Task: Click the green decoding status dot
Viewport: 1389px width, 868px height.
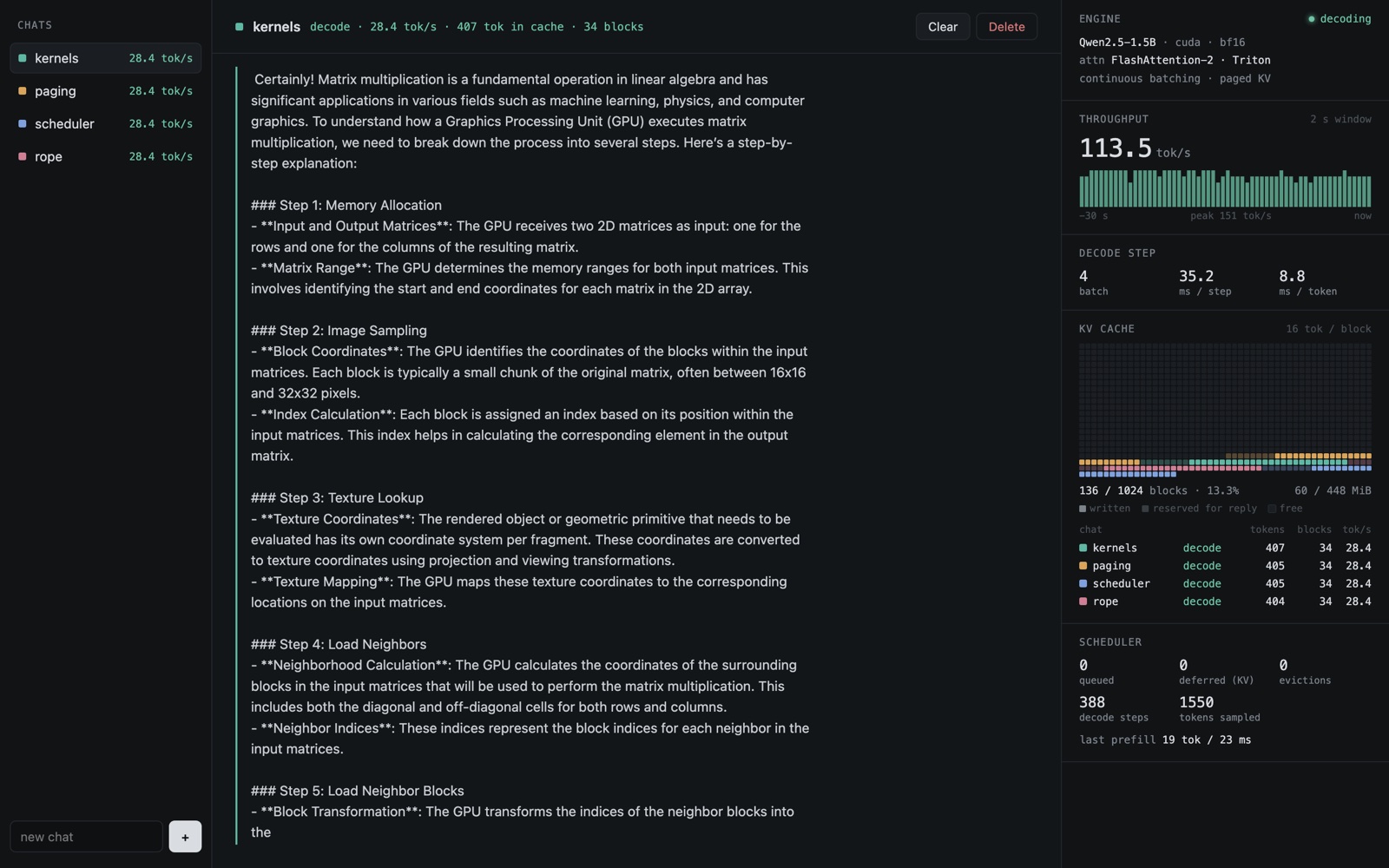Action: [1311, 19]
